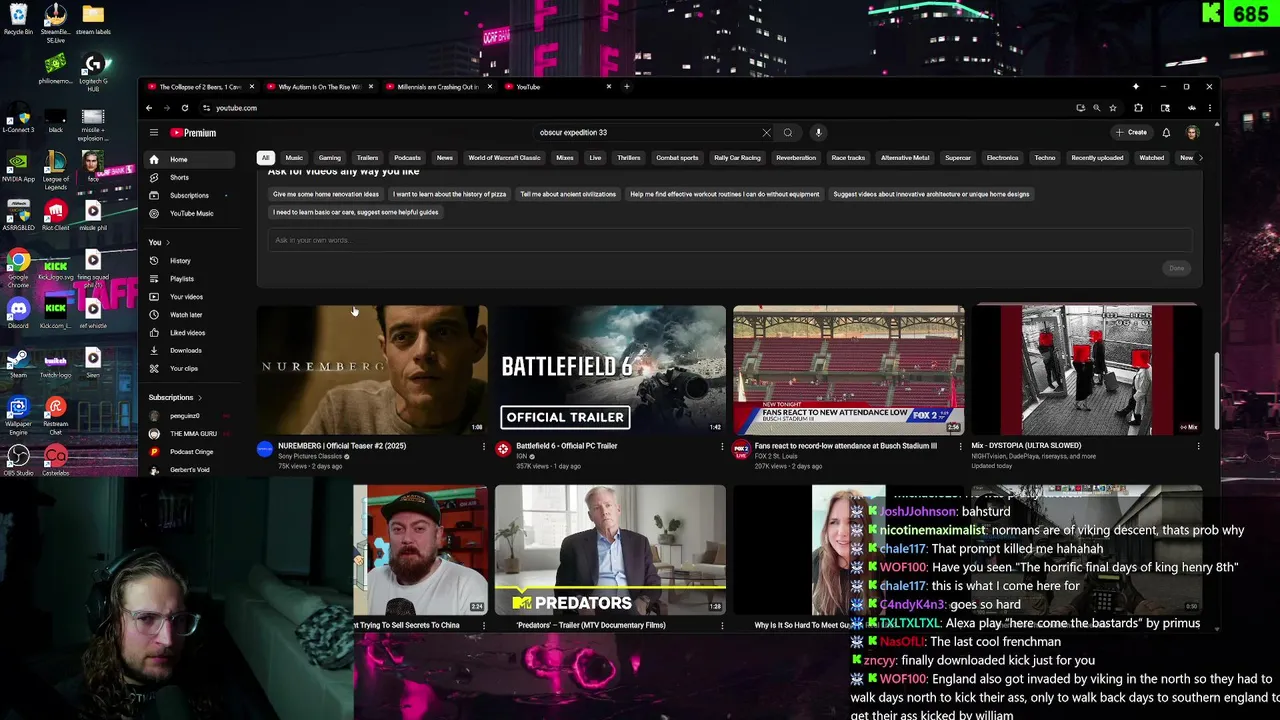Open the browser three-dot menu

[1209, 108]
